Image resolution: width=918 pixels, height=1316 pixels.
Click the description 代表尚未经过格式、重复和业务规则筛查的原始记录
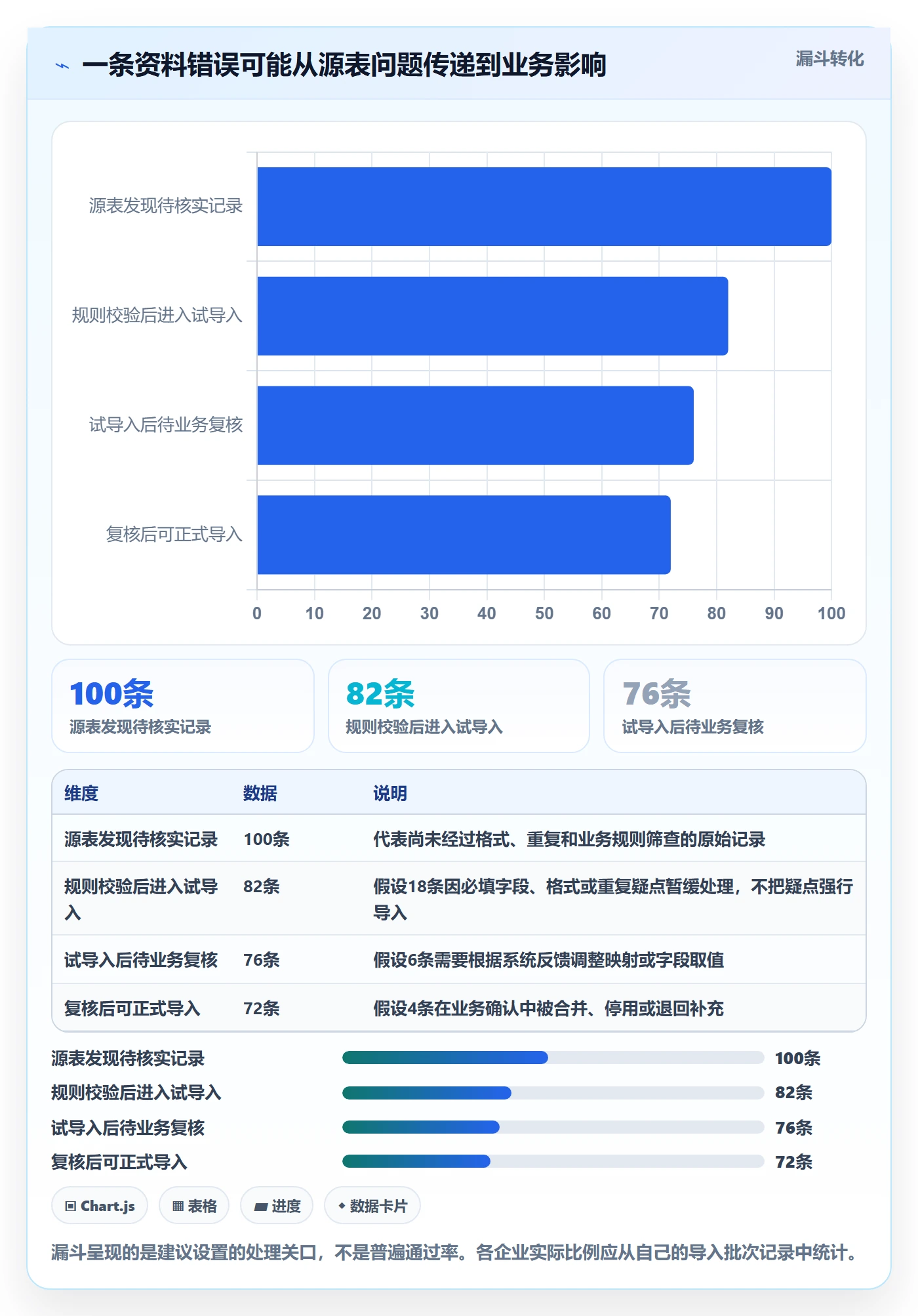click(569, 839)
